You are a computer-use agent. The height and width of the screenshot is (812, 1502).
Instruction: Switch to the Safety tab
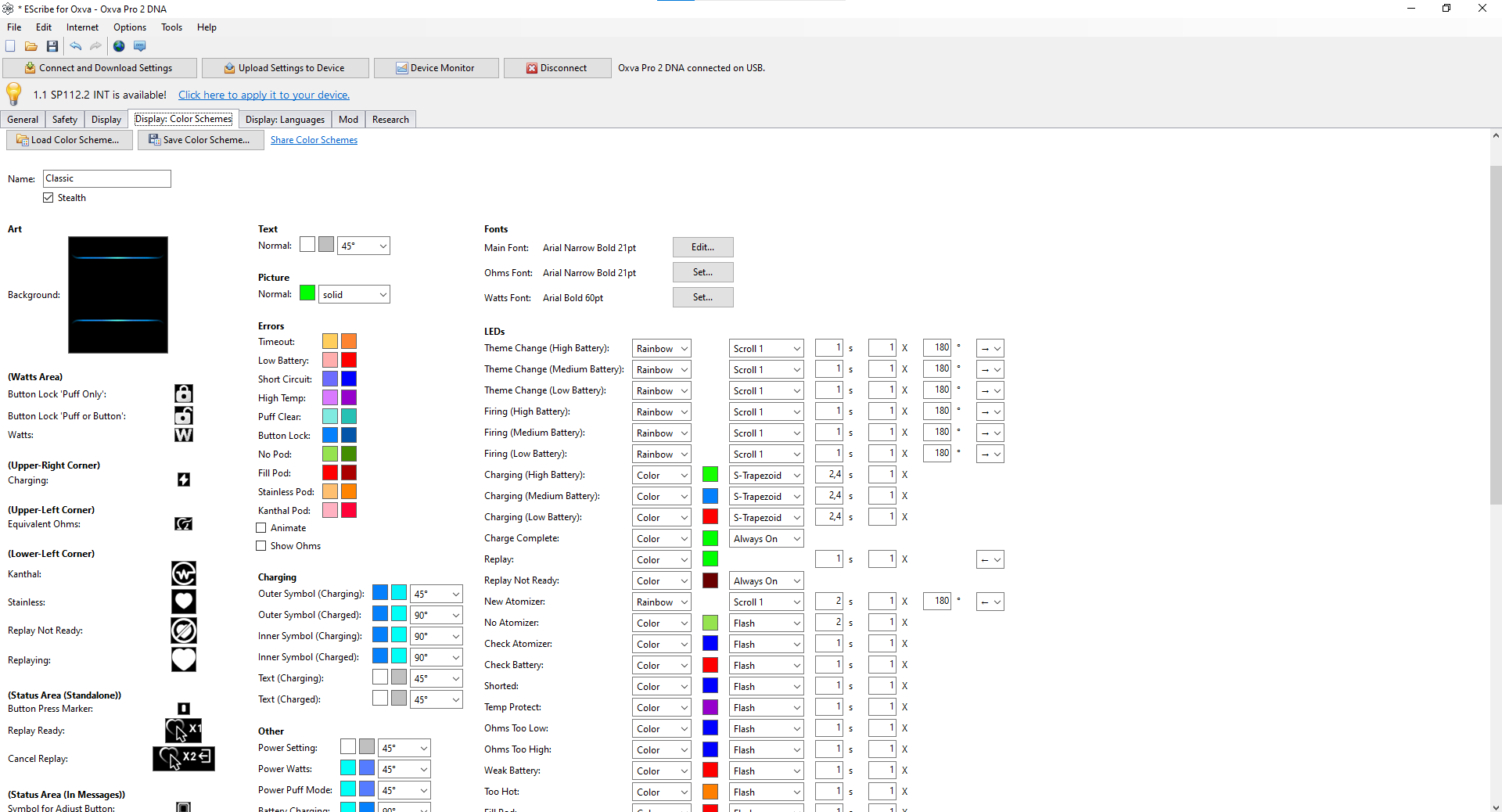click(65, 120)
